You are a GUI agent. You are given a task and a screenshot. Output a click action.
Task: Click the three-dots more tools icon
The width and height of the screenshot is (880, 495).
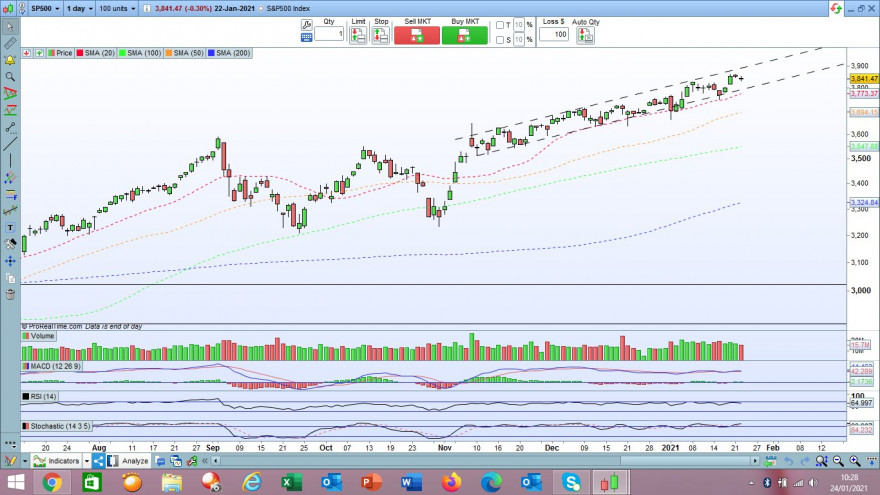[10, 443]
